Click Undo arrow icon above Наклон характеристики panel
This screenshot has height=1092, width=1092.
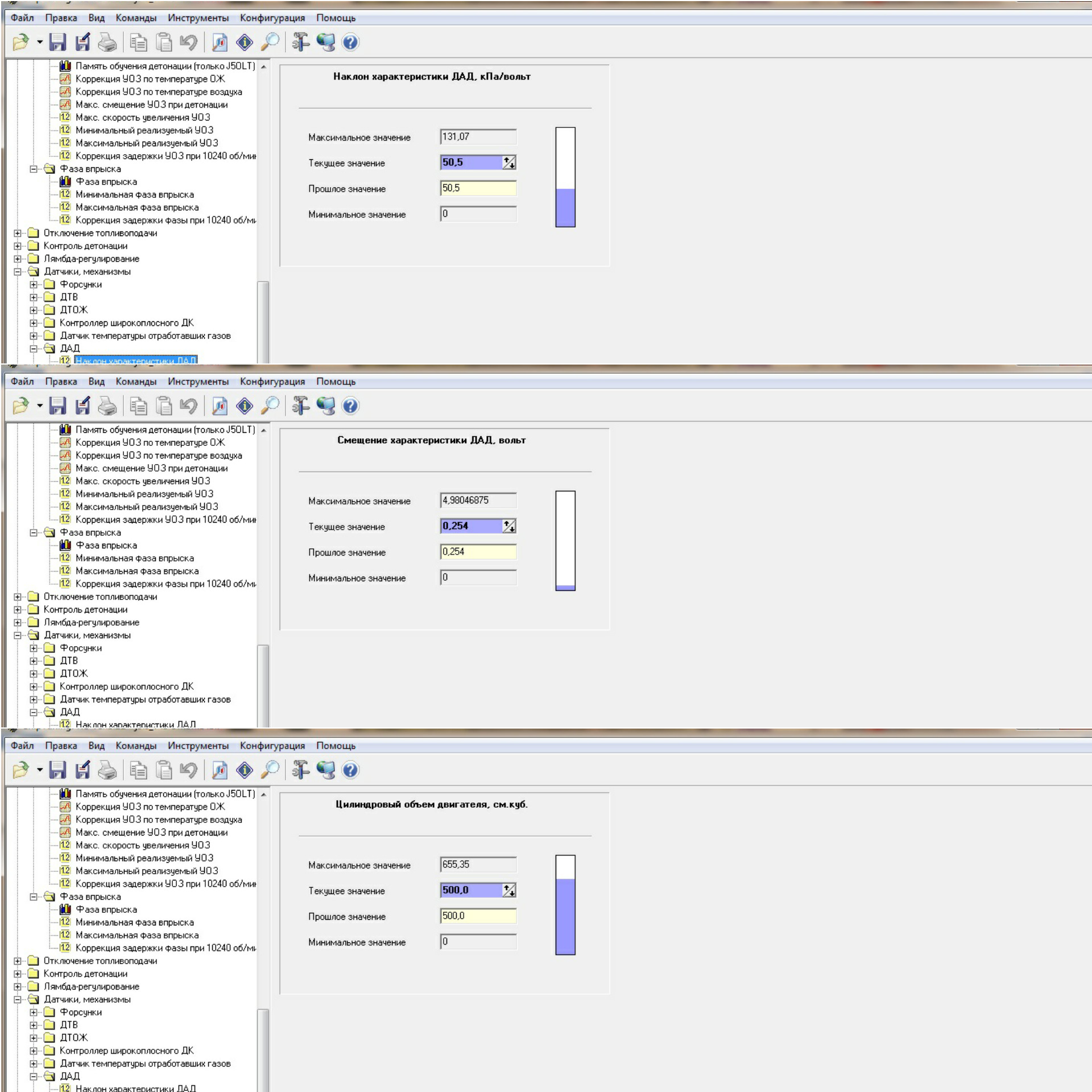(x=188, y=42)
